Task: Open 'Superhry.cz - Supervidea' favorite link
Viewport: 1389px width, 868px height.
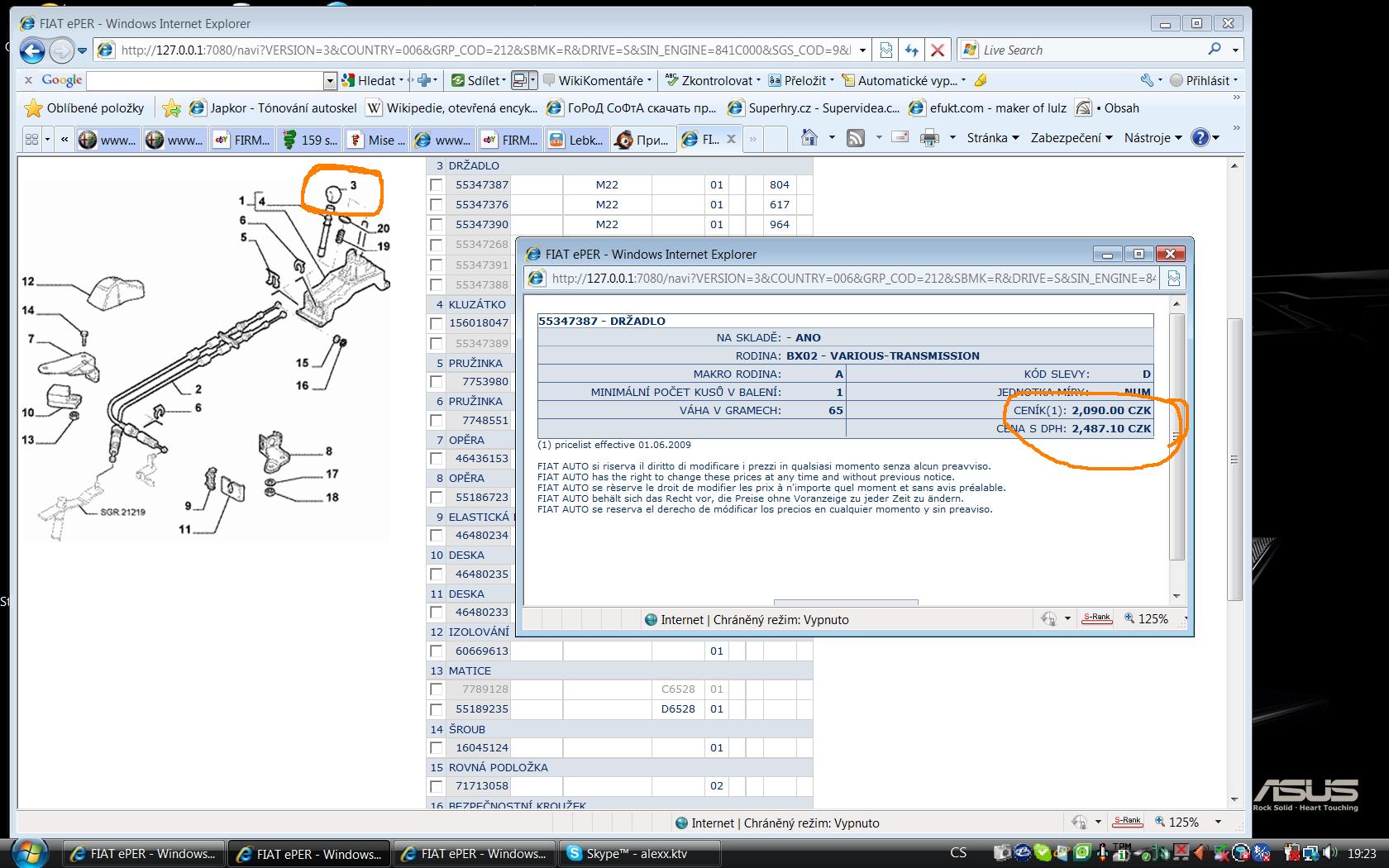Action: click(x=814, y=108)
